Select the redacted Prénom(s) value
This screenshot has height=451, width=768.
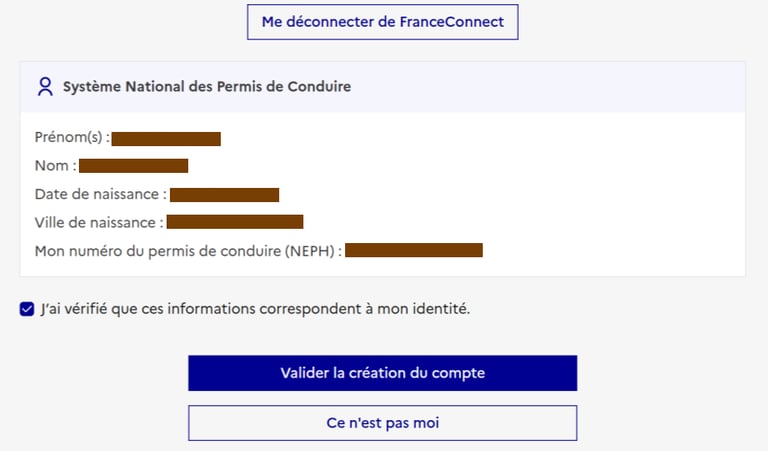click(x=166, y=139)
